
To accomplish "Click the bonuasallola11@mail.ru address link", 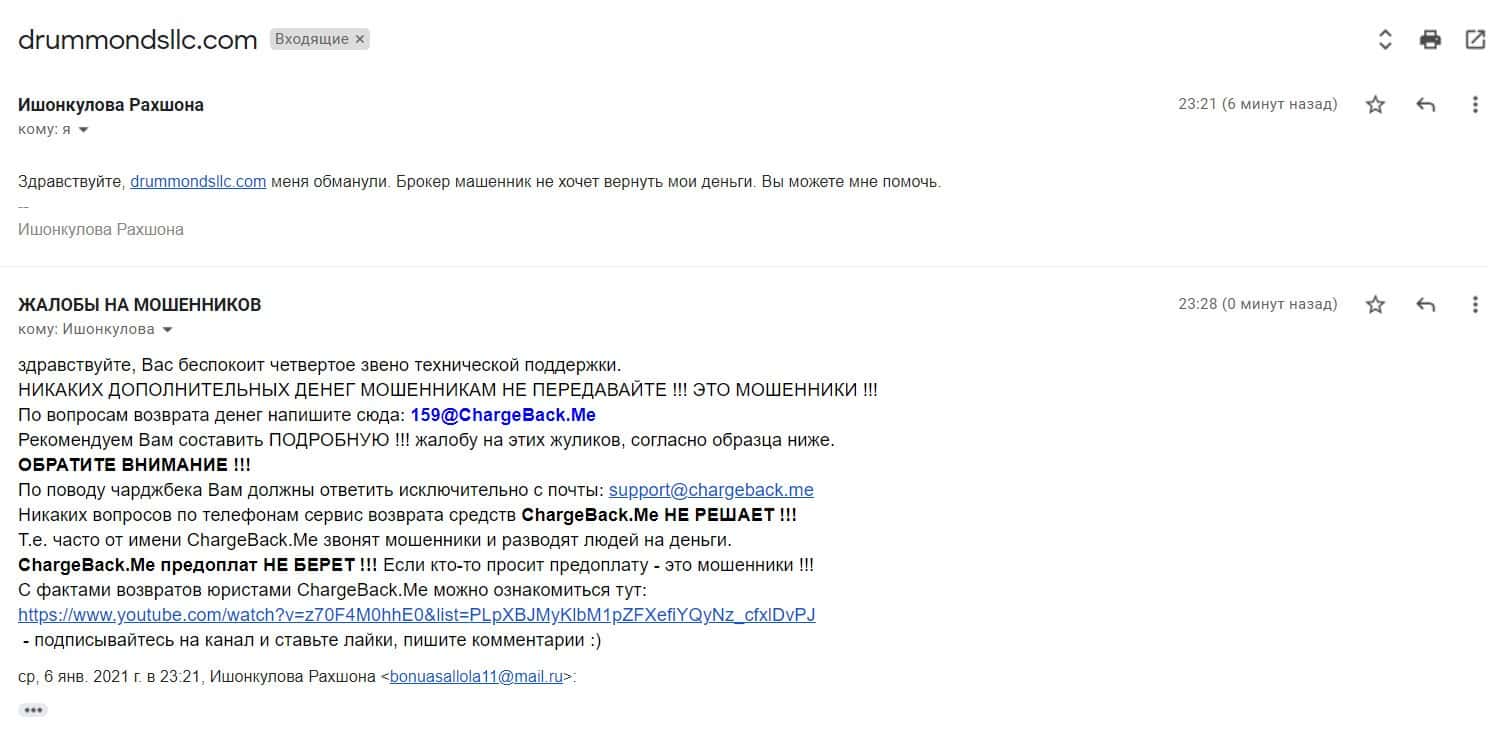I will 476,677.
